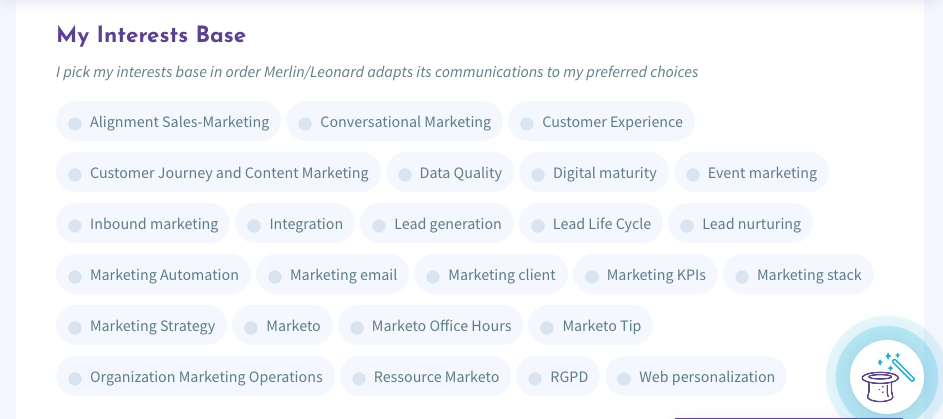Check the Lead Life Cycle option
Screen dimensions: 943x419
click(x=591, y=224)
